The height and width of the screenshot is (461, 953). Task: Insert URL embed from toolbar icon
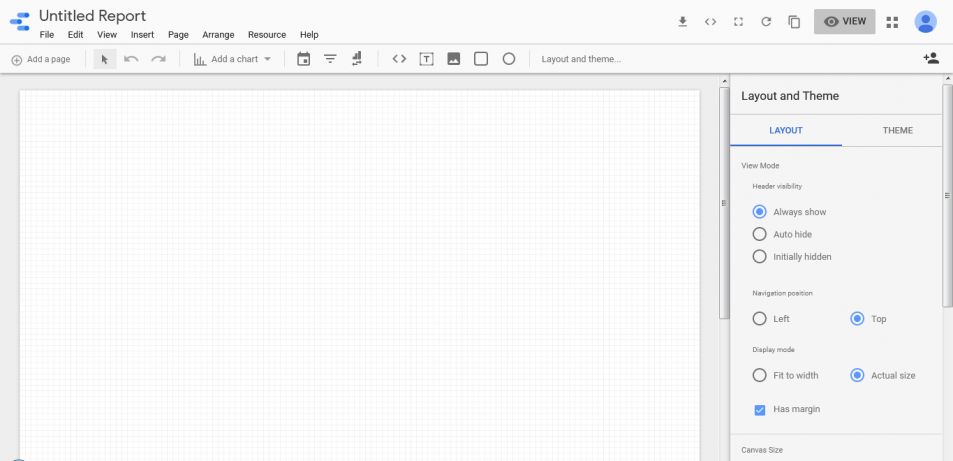[399, 59]
